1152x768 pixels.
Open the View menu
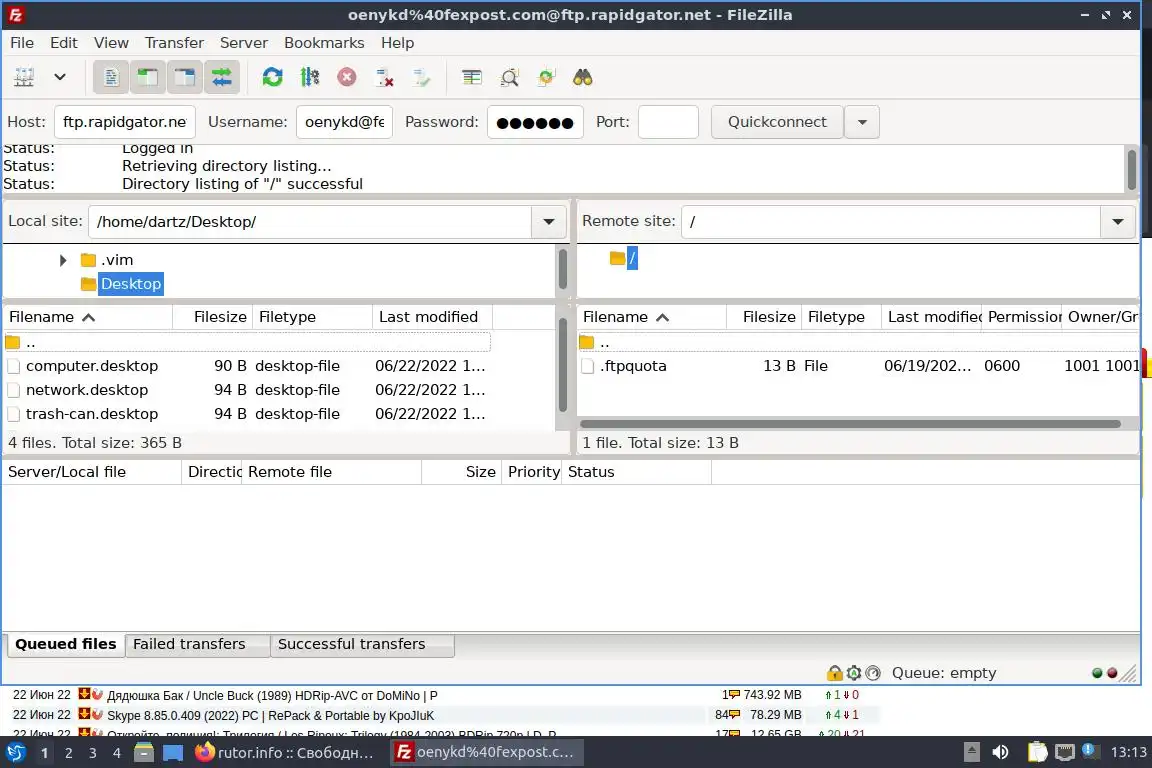coord(111,43)
